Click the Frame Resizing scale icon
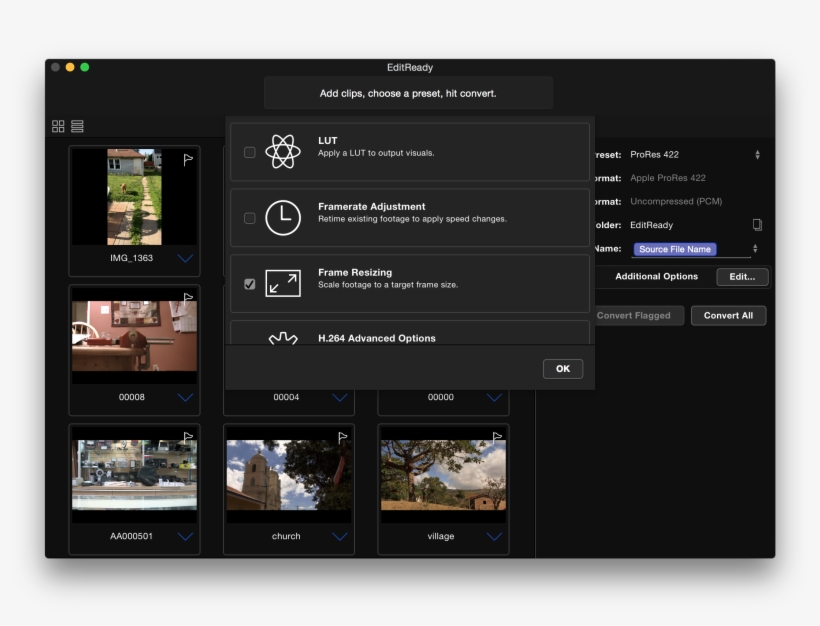This screenshot has width=820, height=626. coord(282,283)
